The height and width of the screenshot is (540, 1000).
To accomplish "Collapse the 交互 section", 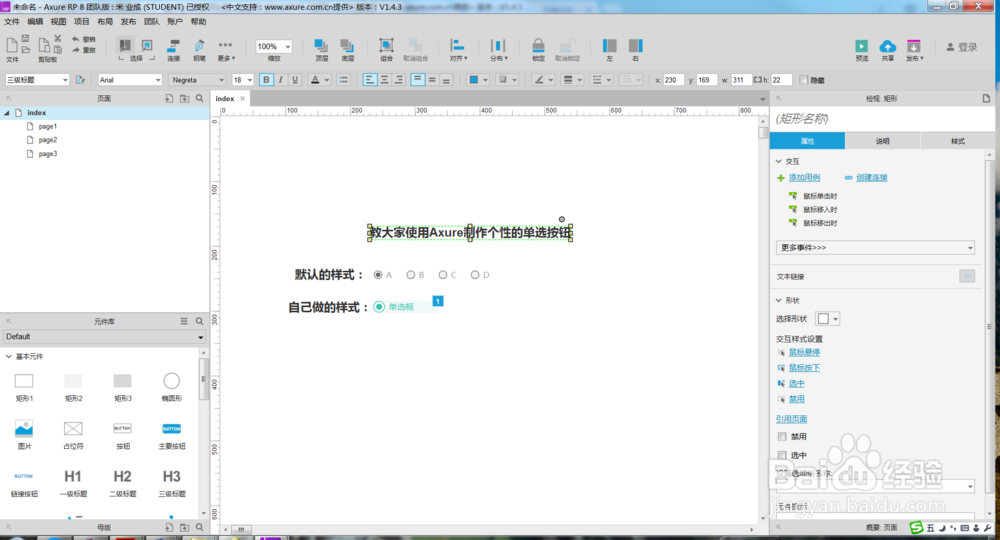I will (x=779, y=161).
